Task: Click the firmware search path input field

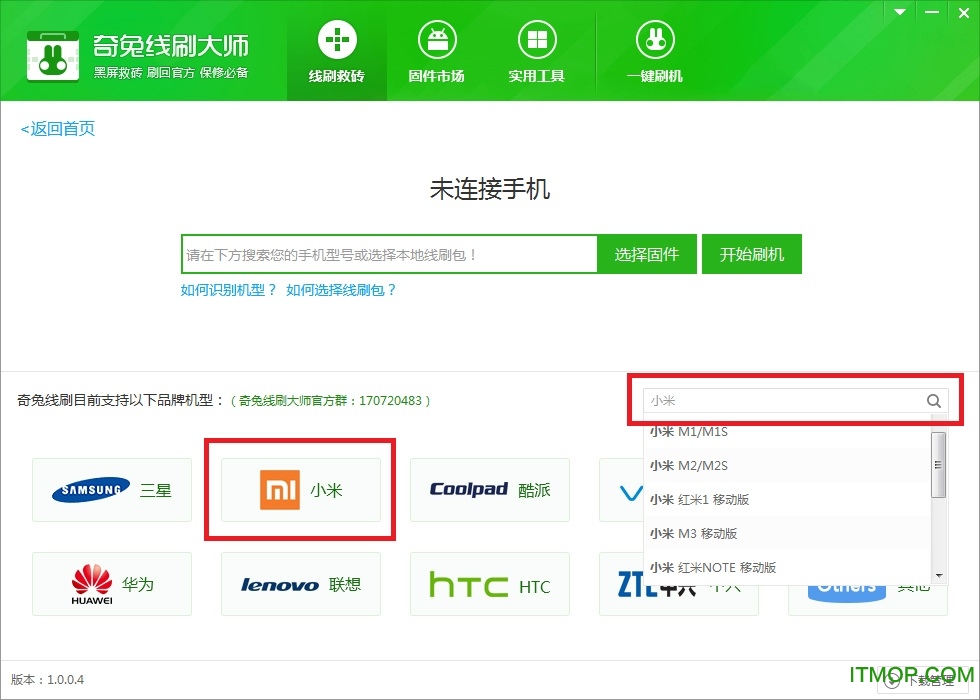Action: (389, 254)
